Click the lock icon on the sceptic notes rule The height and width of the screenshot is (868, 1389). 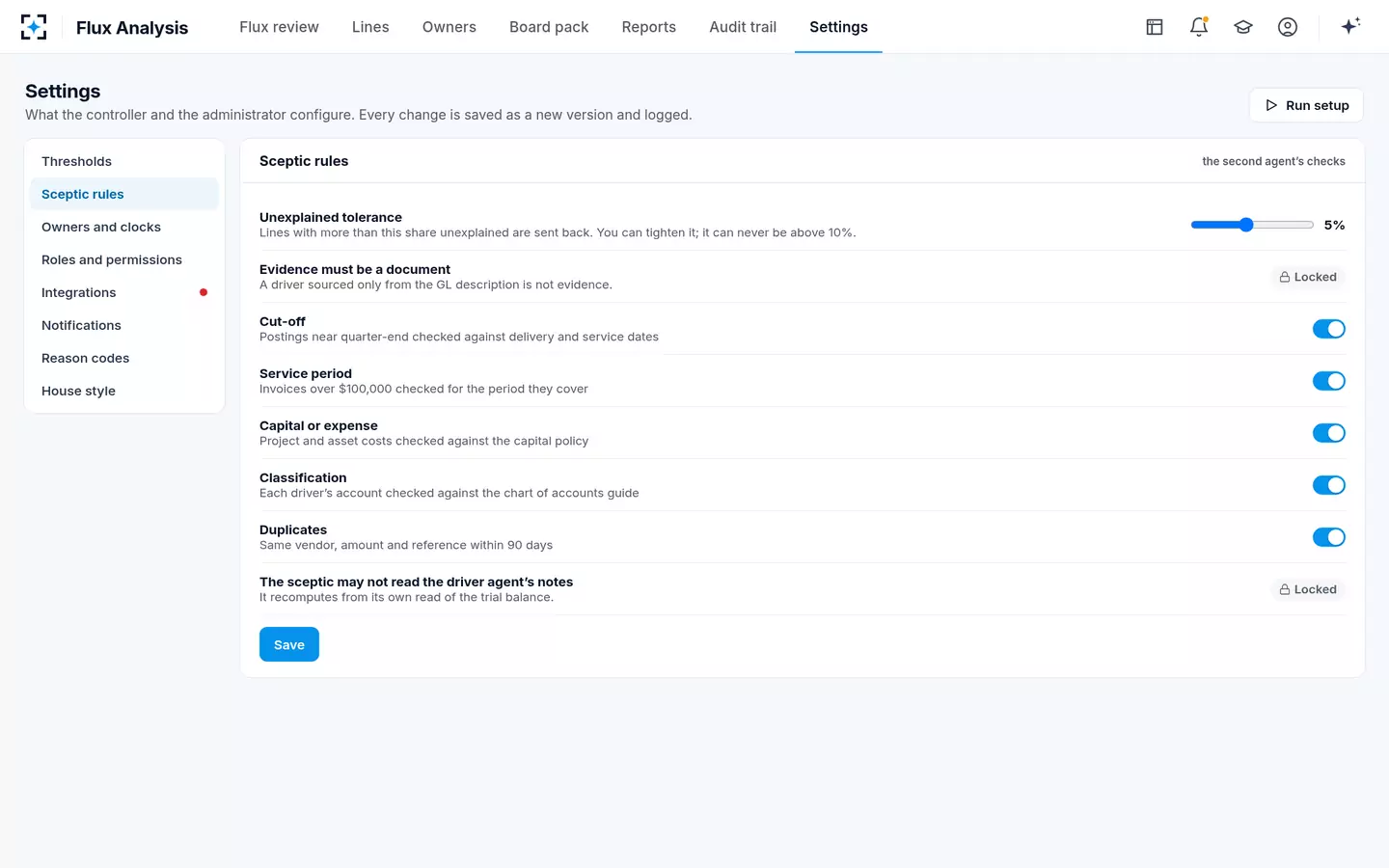pyautogui.click(x=1285, y=589)
